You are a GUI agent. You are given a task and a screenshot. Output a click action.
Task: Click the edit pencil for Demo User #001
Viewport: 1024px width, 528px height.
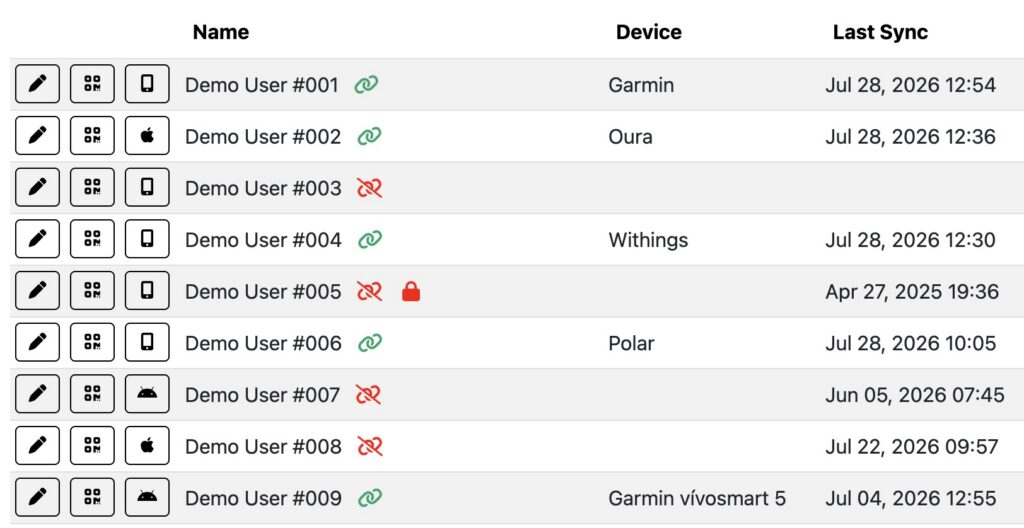pos(37,84)
